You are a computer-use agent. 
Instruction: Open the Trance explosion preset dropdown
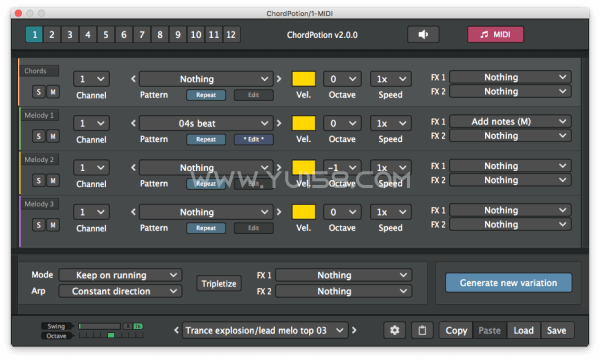point(265,330)
